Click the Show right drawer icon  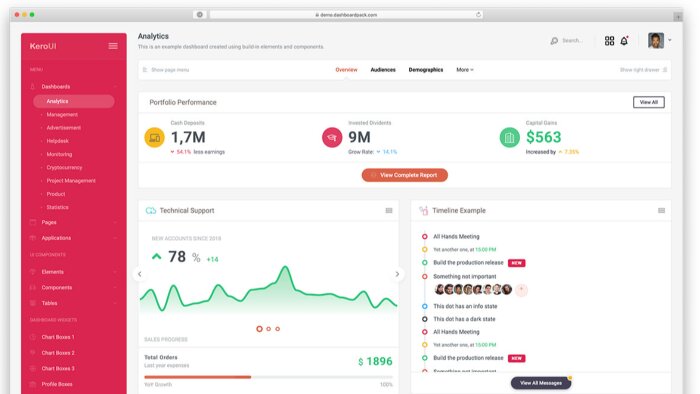665,70
